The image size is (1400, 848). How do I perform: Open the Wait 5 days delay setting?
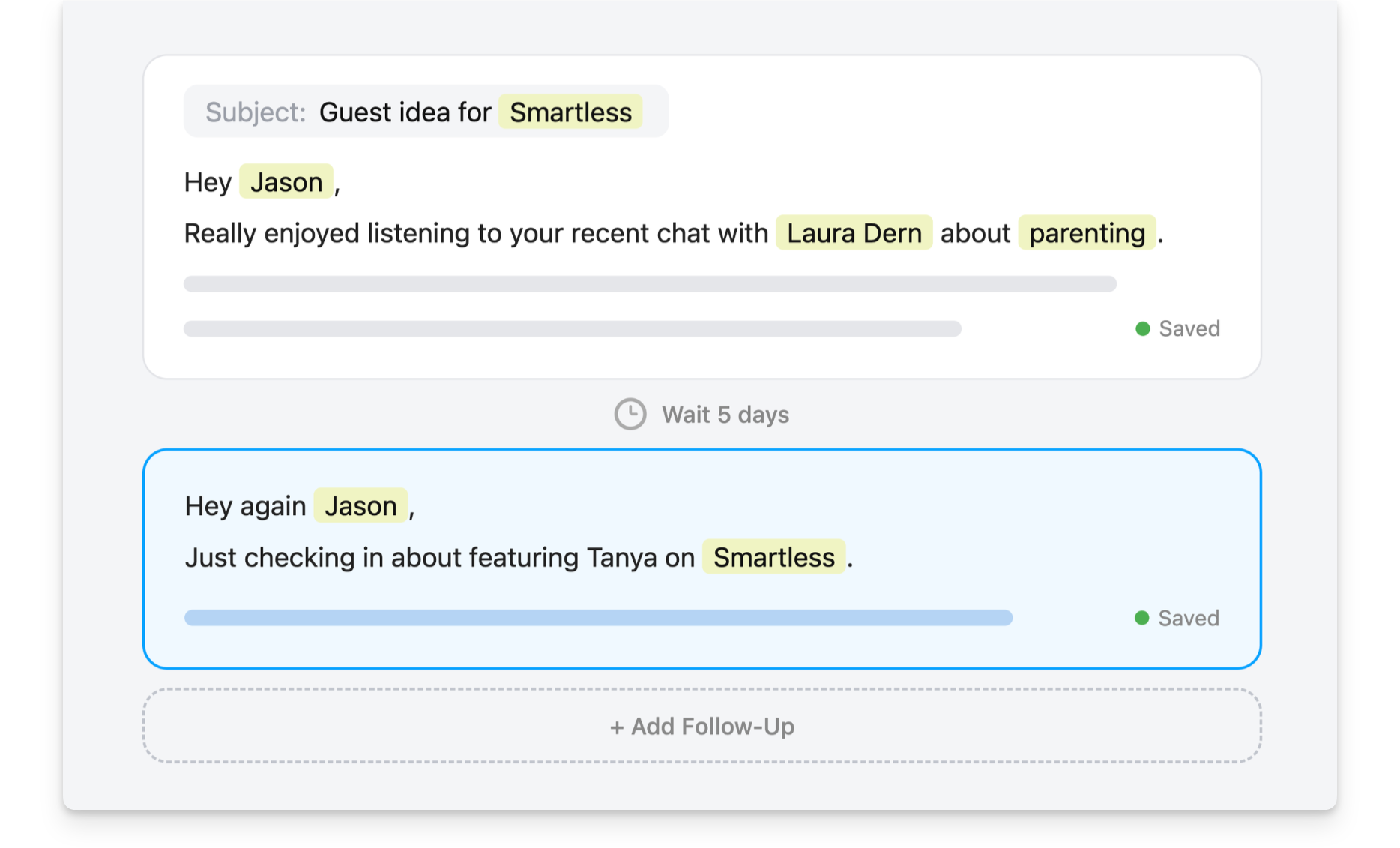pos(725,415)
